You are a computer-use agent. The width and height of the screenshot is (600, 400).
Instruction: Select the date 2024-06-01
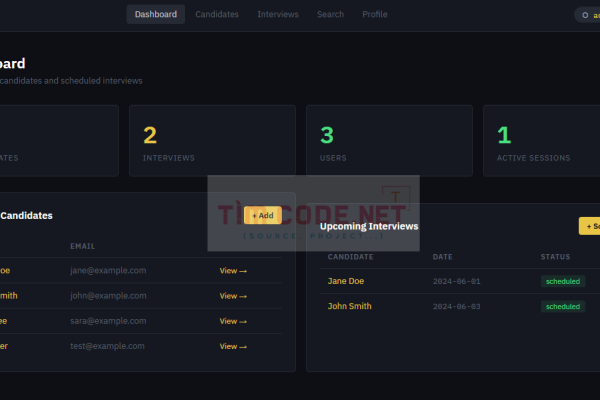coord(456,281)
